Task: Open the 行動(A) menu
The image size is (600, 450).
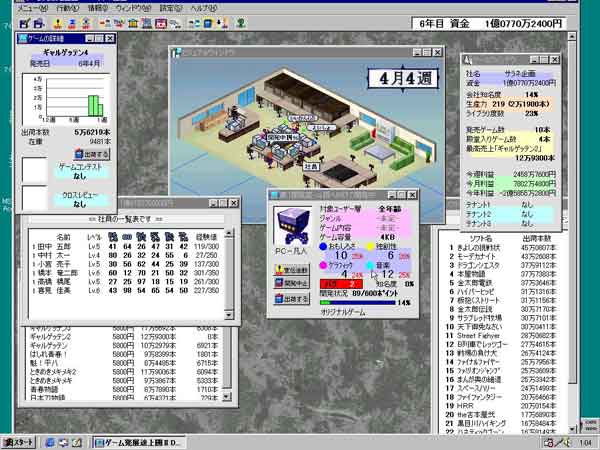Action: tap(68, 6)
